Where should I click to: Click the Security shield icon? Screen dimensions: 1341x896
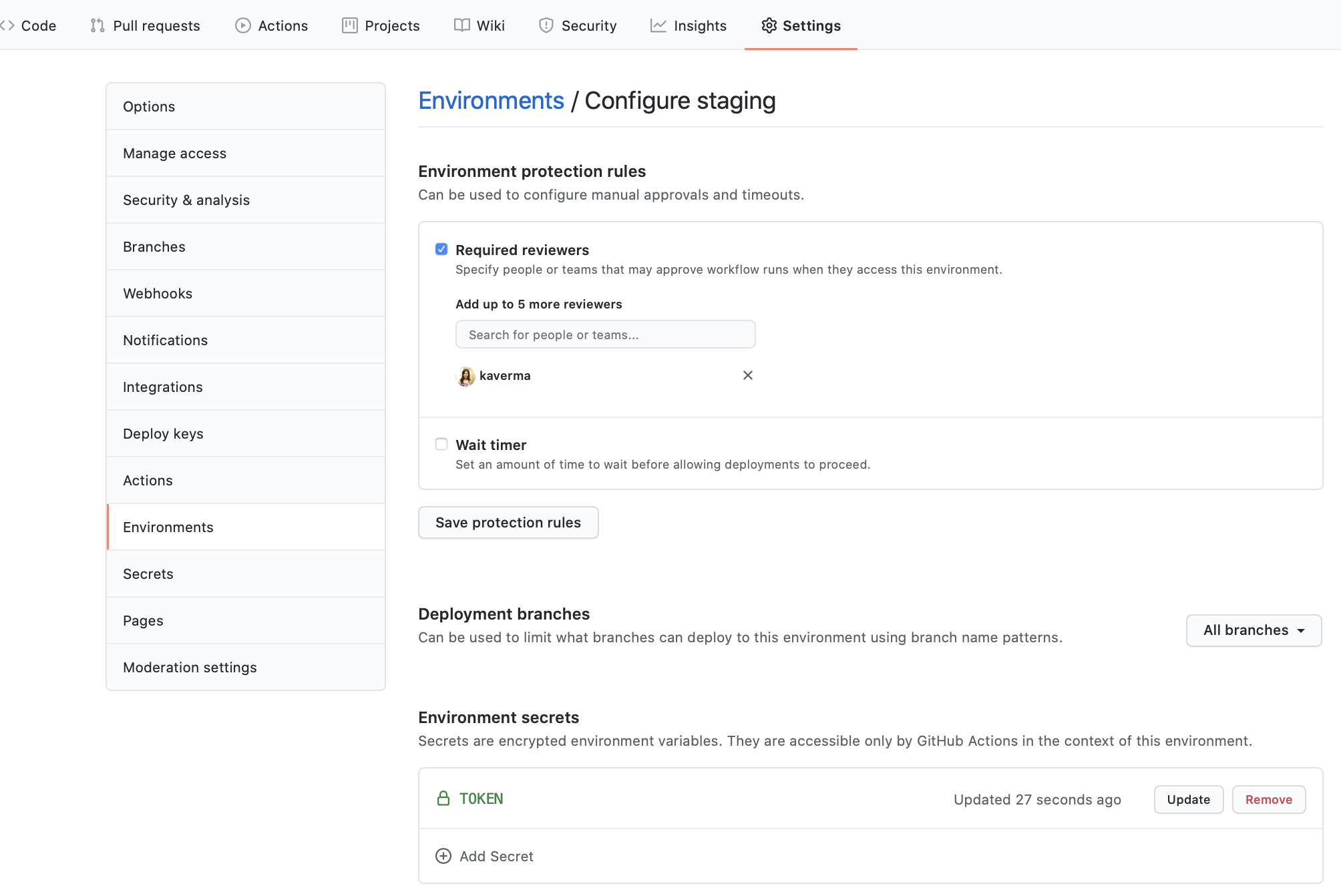tap(546, 25)
